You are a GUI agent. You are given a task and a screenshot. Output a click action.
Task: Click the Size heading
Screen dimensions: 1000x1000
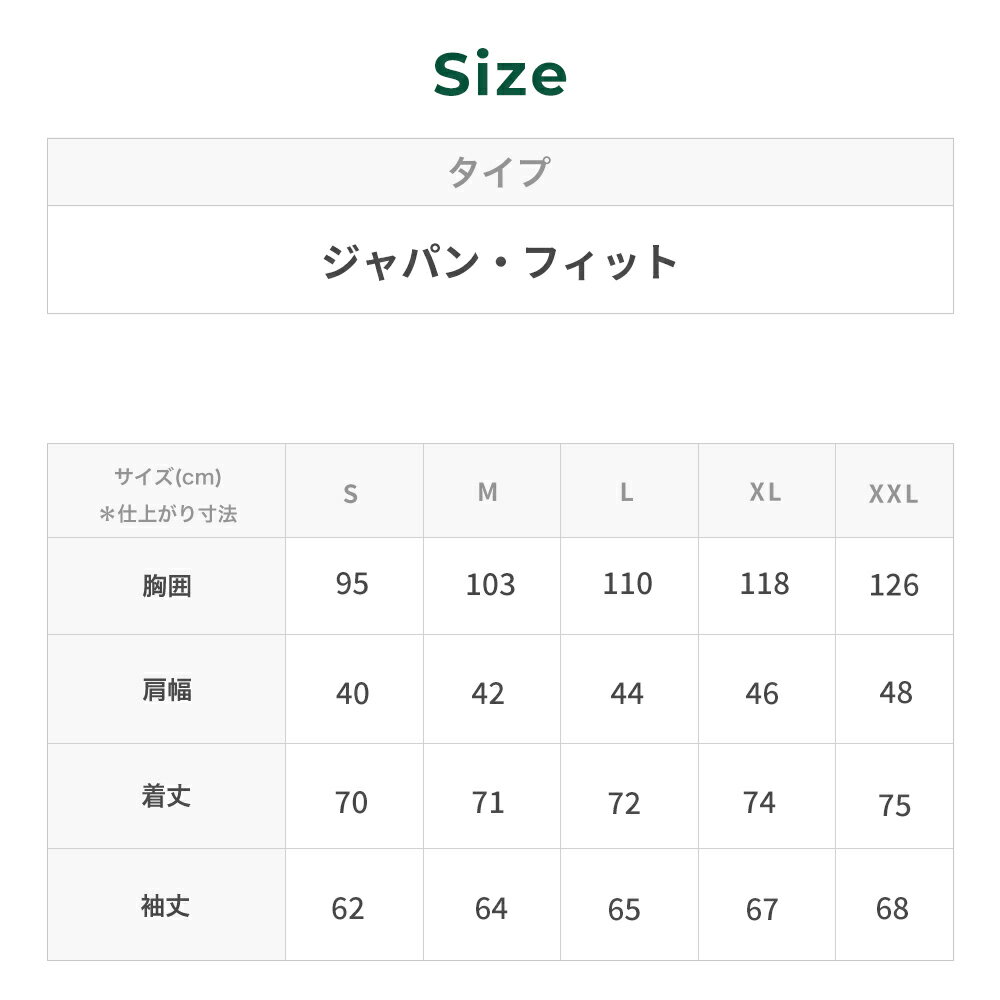[500, 75]
